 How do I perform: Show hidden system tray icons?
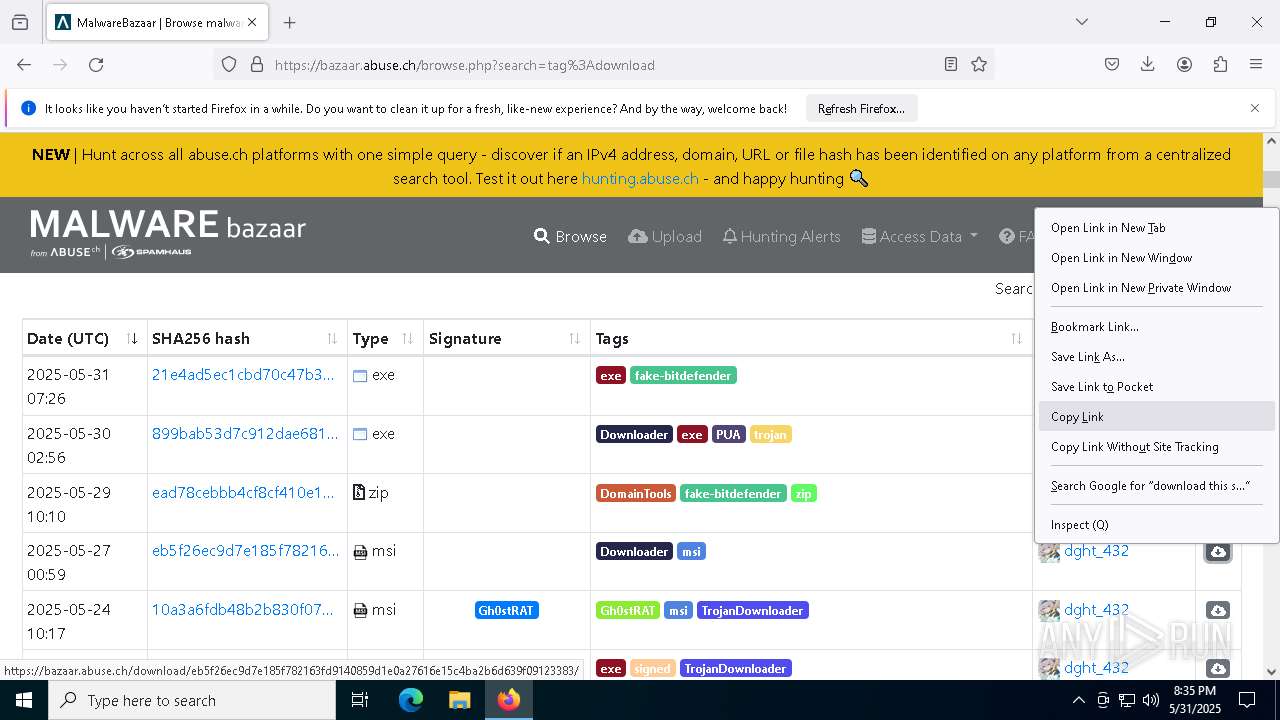1078,700
